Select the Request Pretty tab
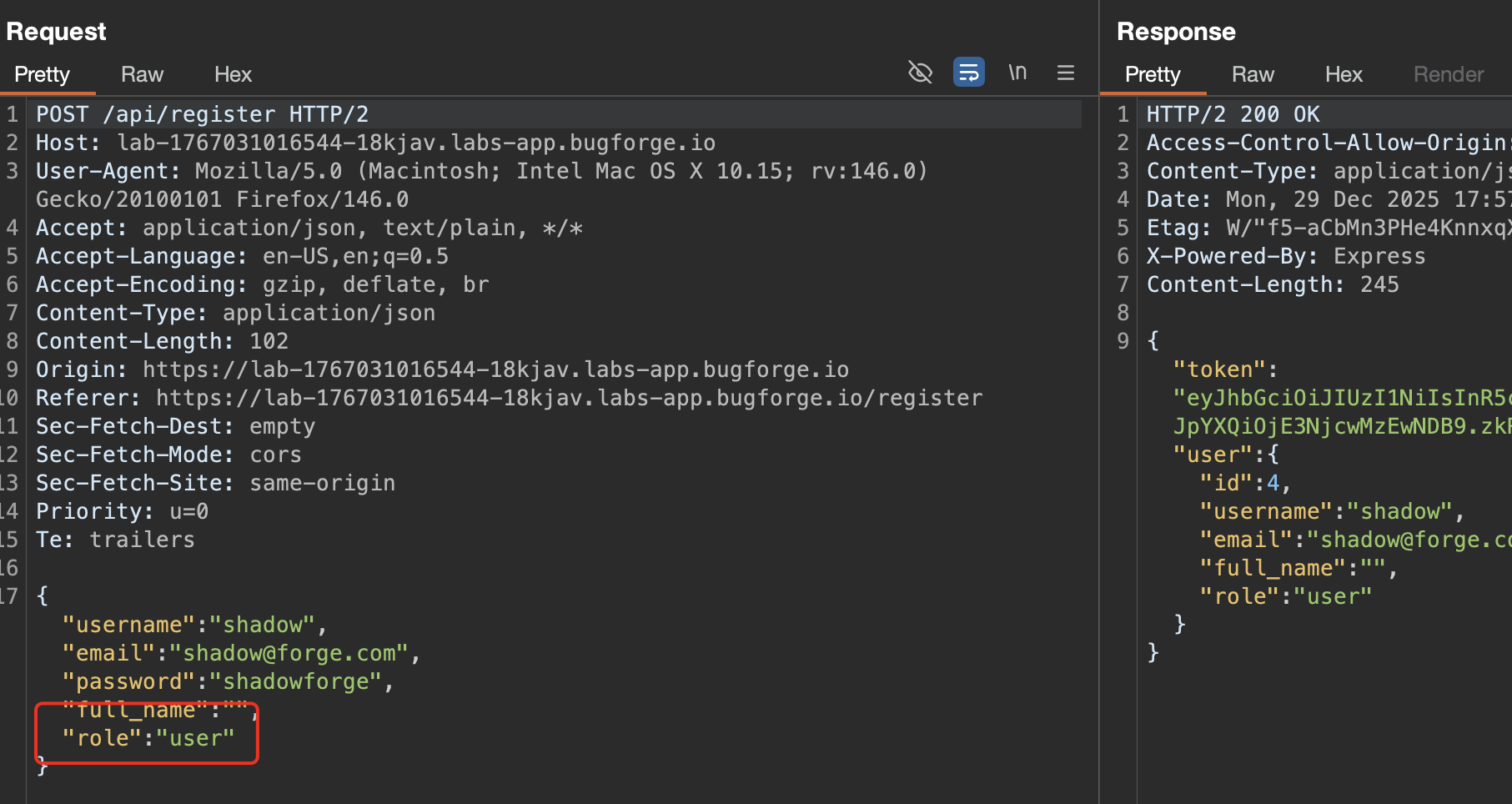Image resolution: width=1512 pixels, height=804 pixels. click(x=42, y=75)
